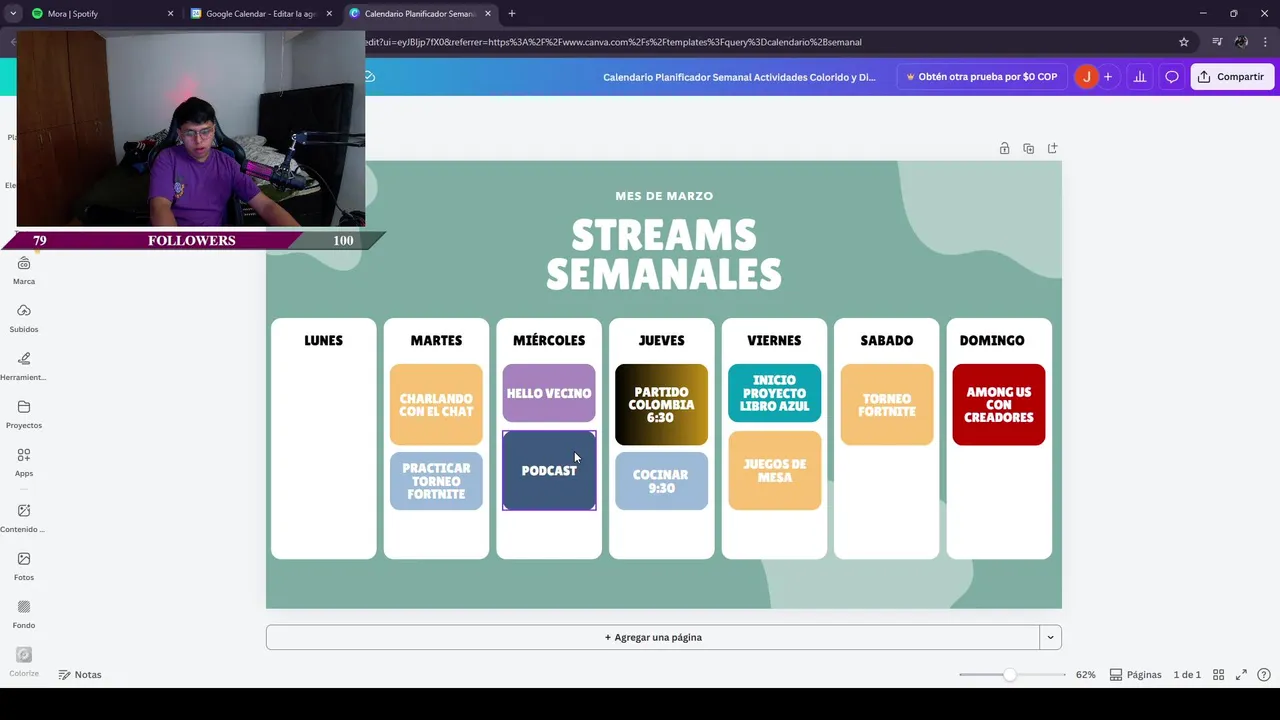
Task: Open Chrome three-dot menu
Action: pyautogui.click(x=1266, y=42)
